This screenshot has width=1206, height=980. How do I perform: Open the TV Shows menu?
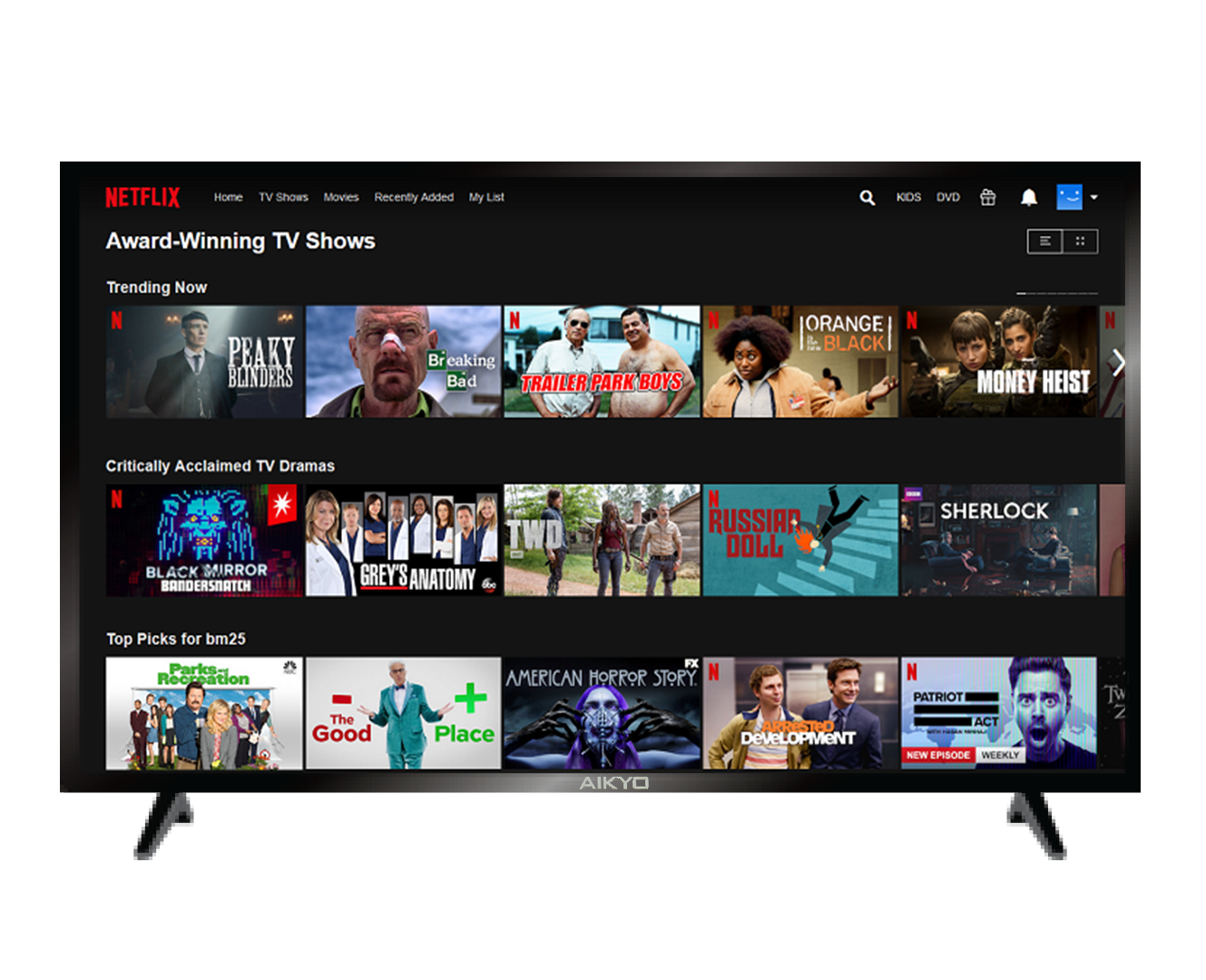click(x=284, y=197)
